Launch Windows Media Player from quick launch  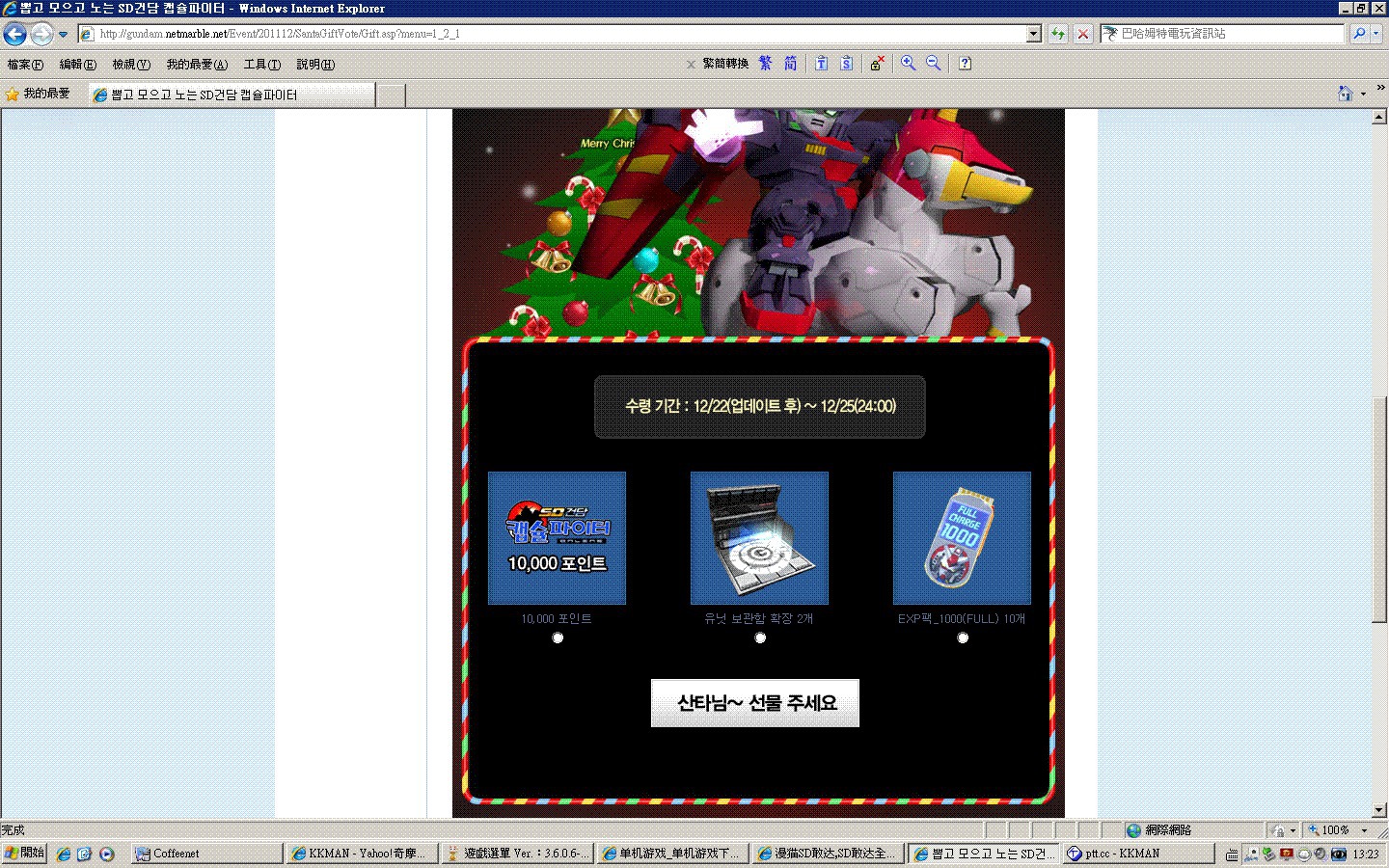(x=107, y=854)
